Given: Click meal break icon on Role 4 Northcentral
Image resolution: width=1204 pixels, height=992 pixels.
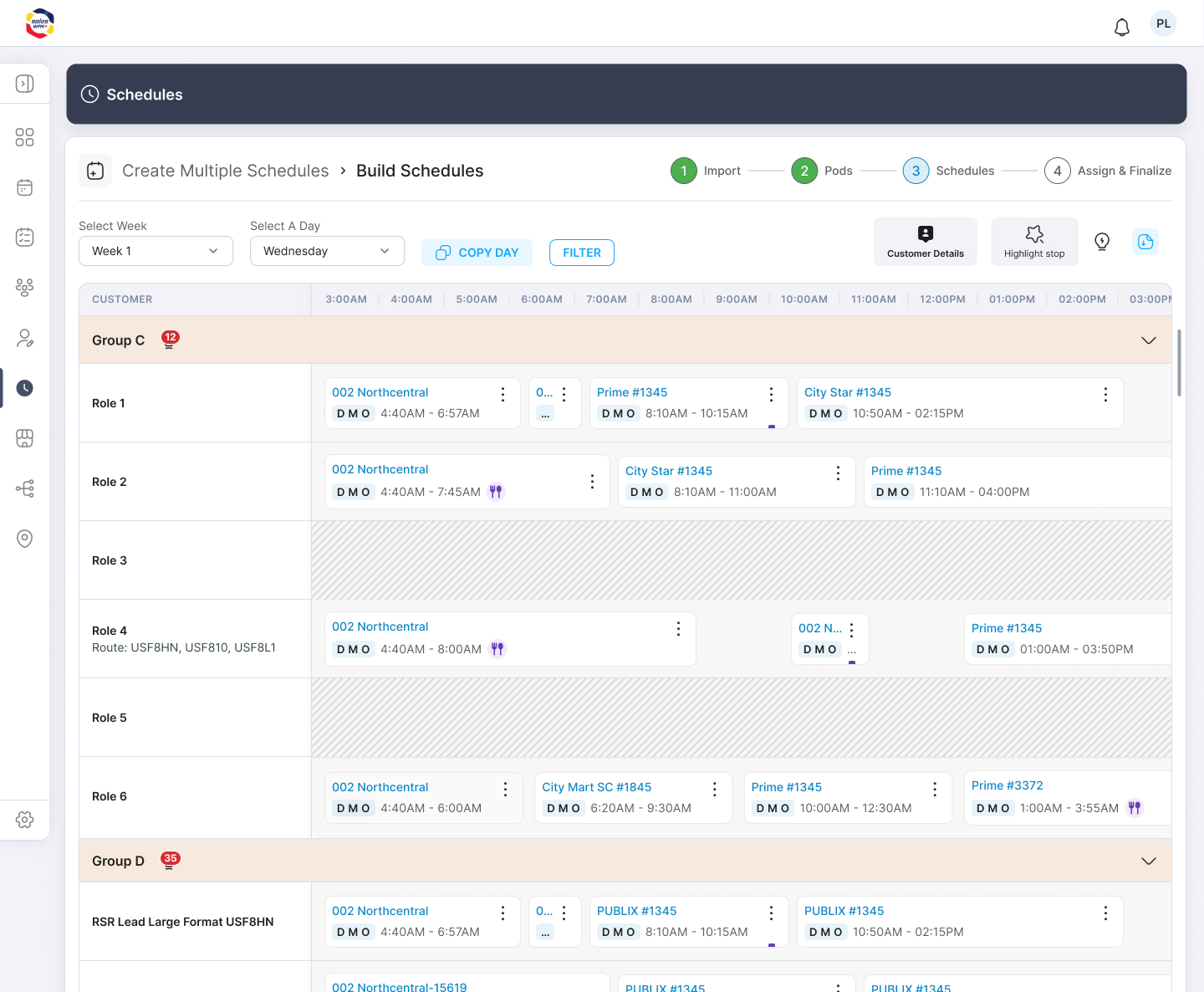Looking at the screenshot, I should (x=497, y=649).
